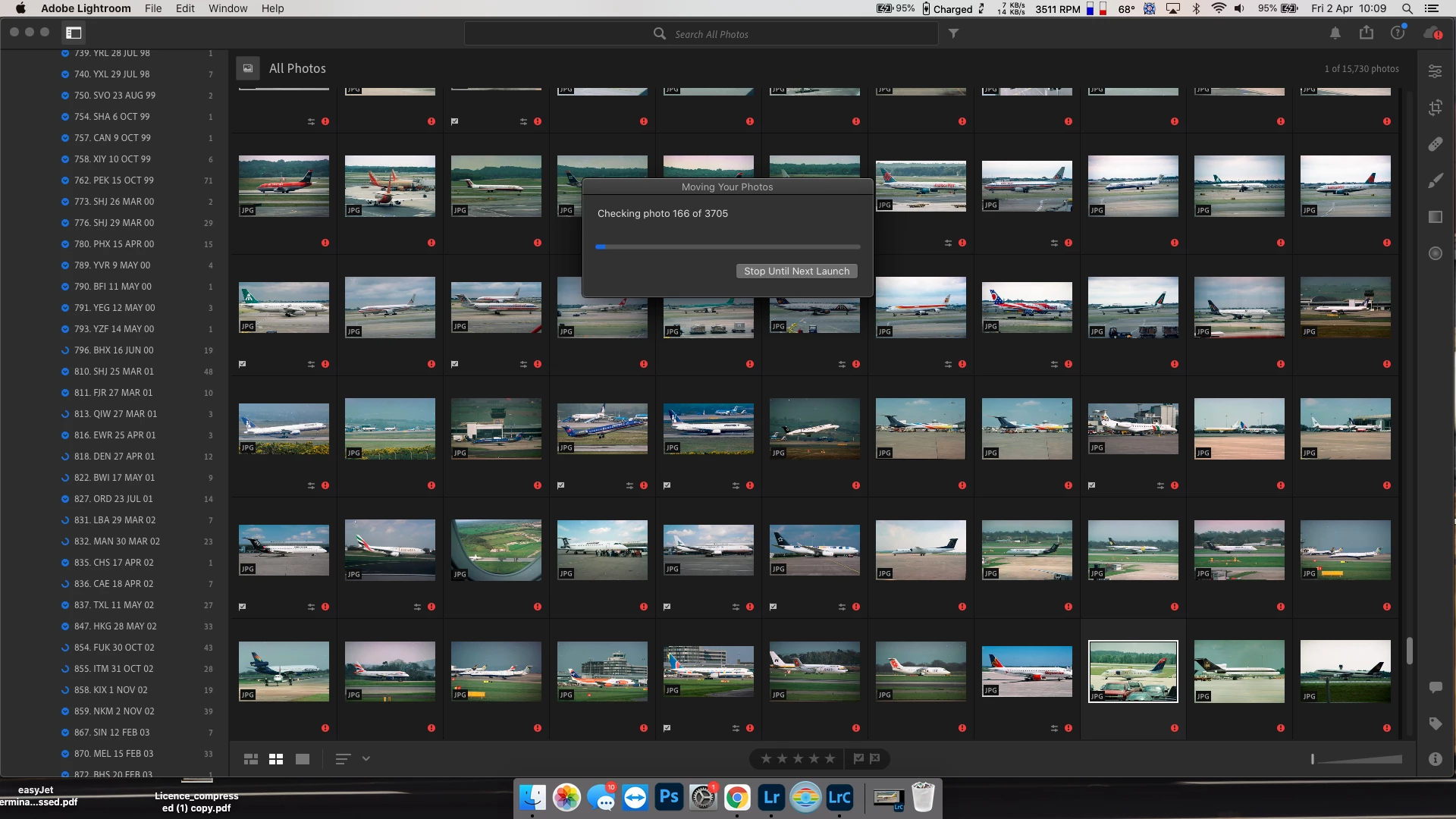Open the Edit sliders panel icon

(1435, 71)
